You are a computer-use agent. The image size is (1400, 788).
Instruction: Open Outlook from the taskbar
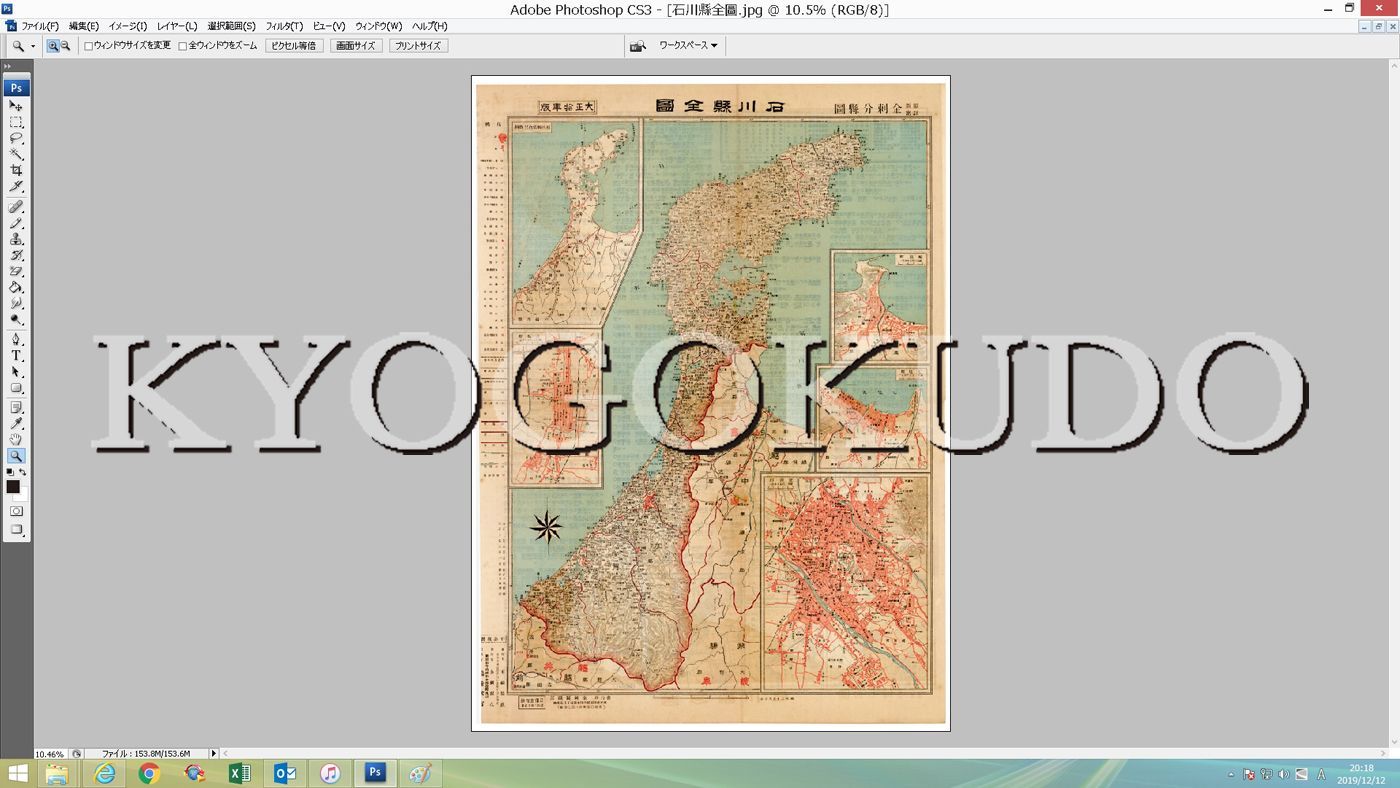tap(285, 773)
